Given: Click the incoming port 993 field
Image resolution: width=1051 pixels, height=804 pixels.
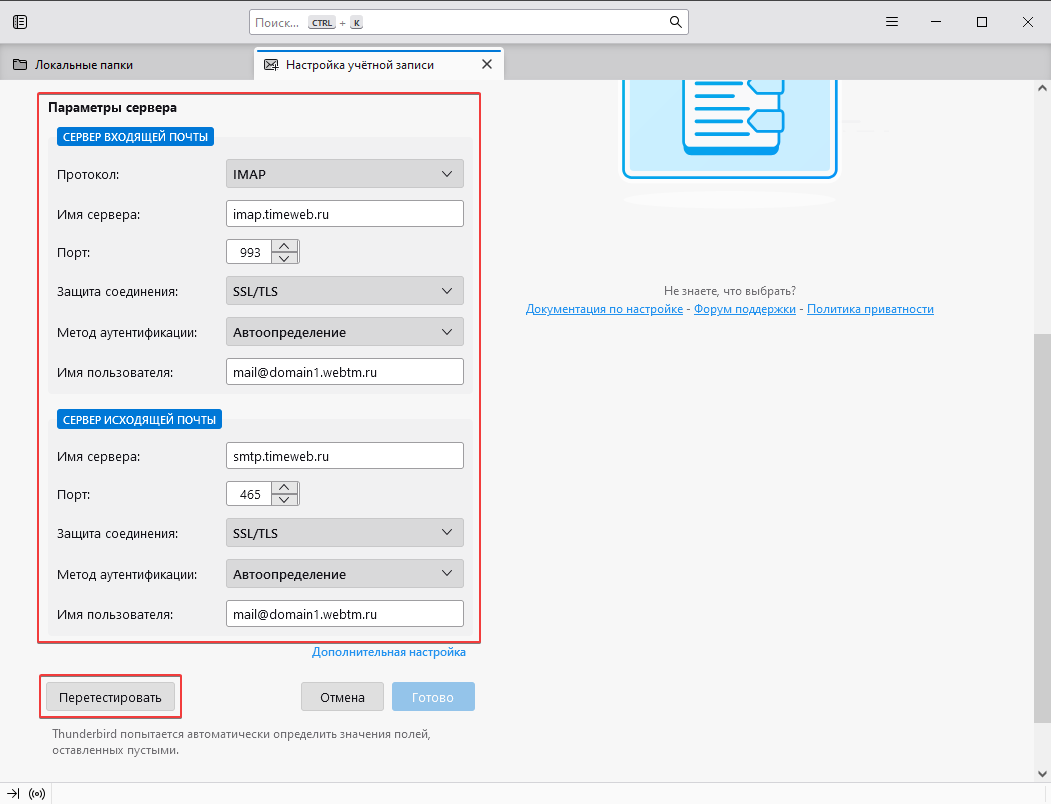Looking at the screenshot, I should coord(249,252).
